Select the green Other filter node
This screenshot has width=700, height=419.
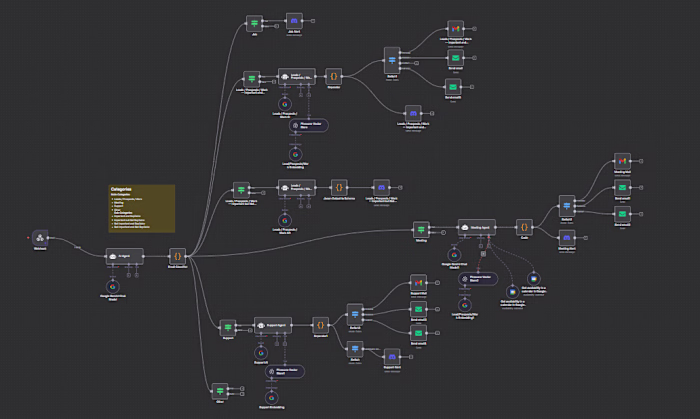tap(220, 391)
